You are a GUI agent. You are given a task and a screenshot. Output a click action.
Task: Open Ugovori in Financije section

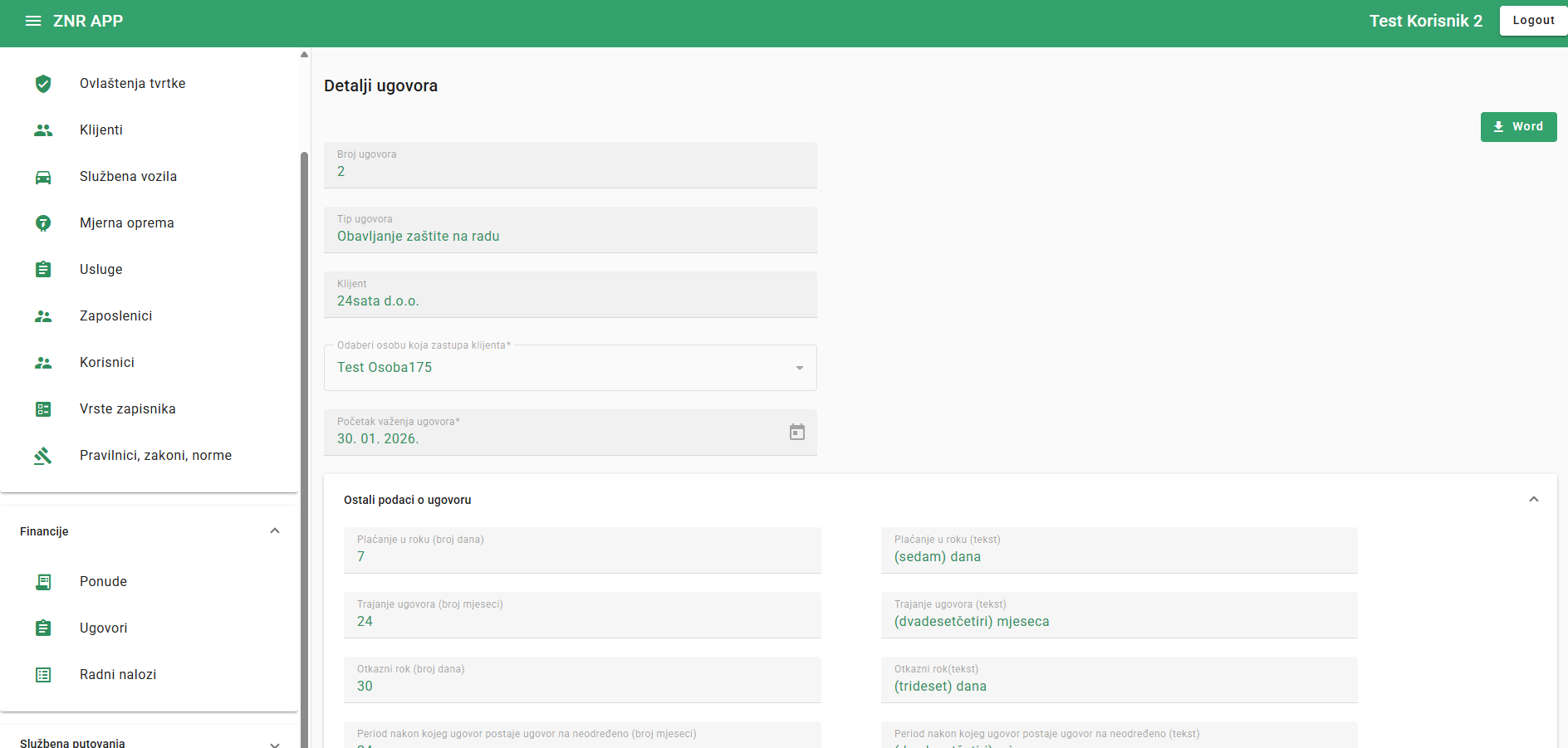(x=149, y=628)
